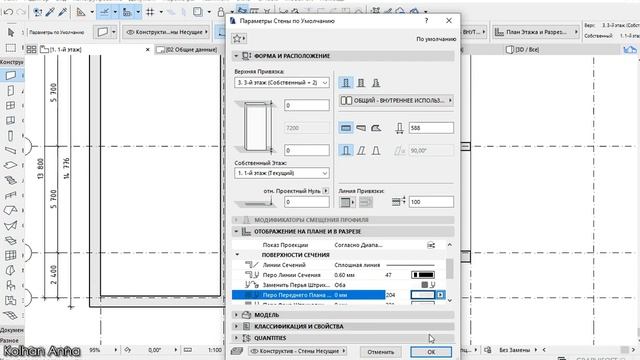This screenshot has width=640, height=360.
Task: Select the Marquee tool
Action: [x=11, y=48]
